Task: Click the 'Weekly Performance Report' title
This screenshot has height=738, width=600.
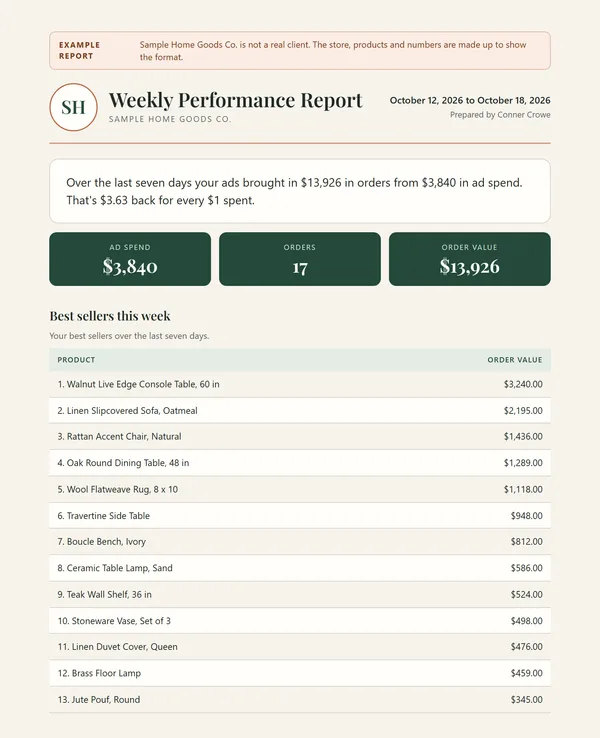Action: [235, 100]
